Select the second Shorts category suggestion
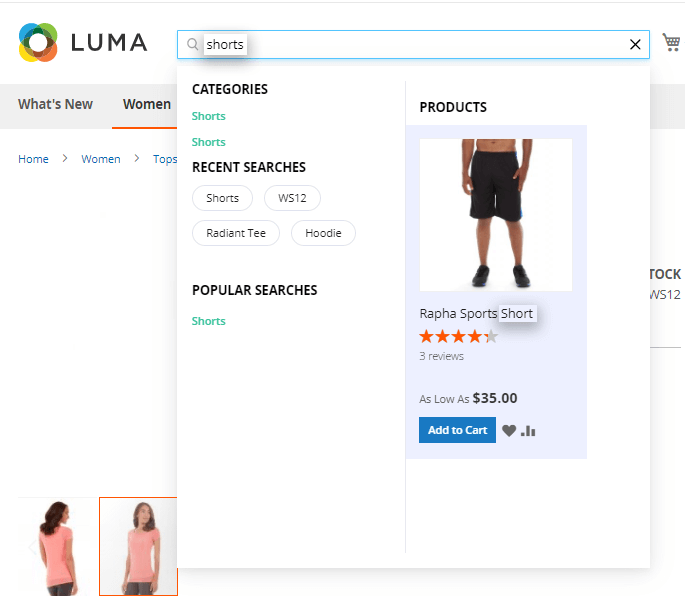This screenshot has height=600, width=685. 208,142
